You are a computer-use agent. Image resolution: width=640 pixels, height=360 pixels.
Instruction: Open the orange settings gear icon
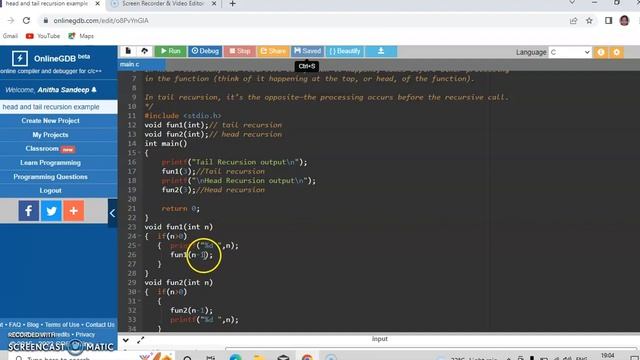tap(616, 52)
